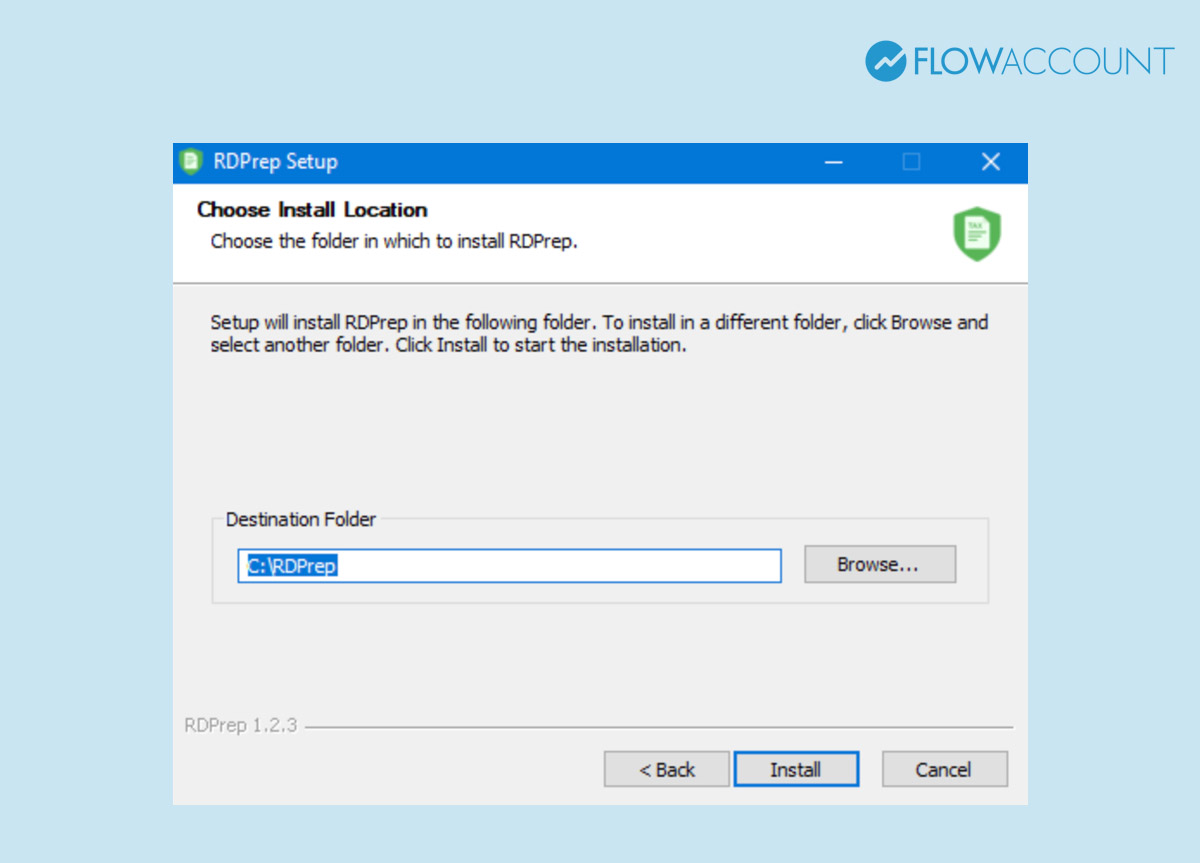Click the green tax shield icon in header
The width and height of the screenshot is (1200, 863).
[x=976, y=234]
